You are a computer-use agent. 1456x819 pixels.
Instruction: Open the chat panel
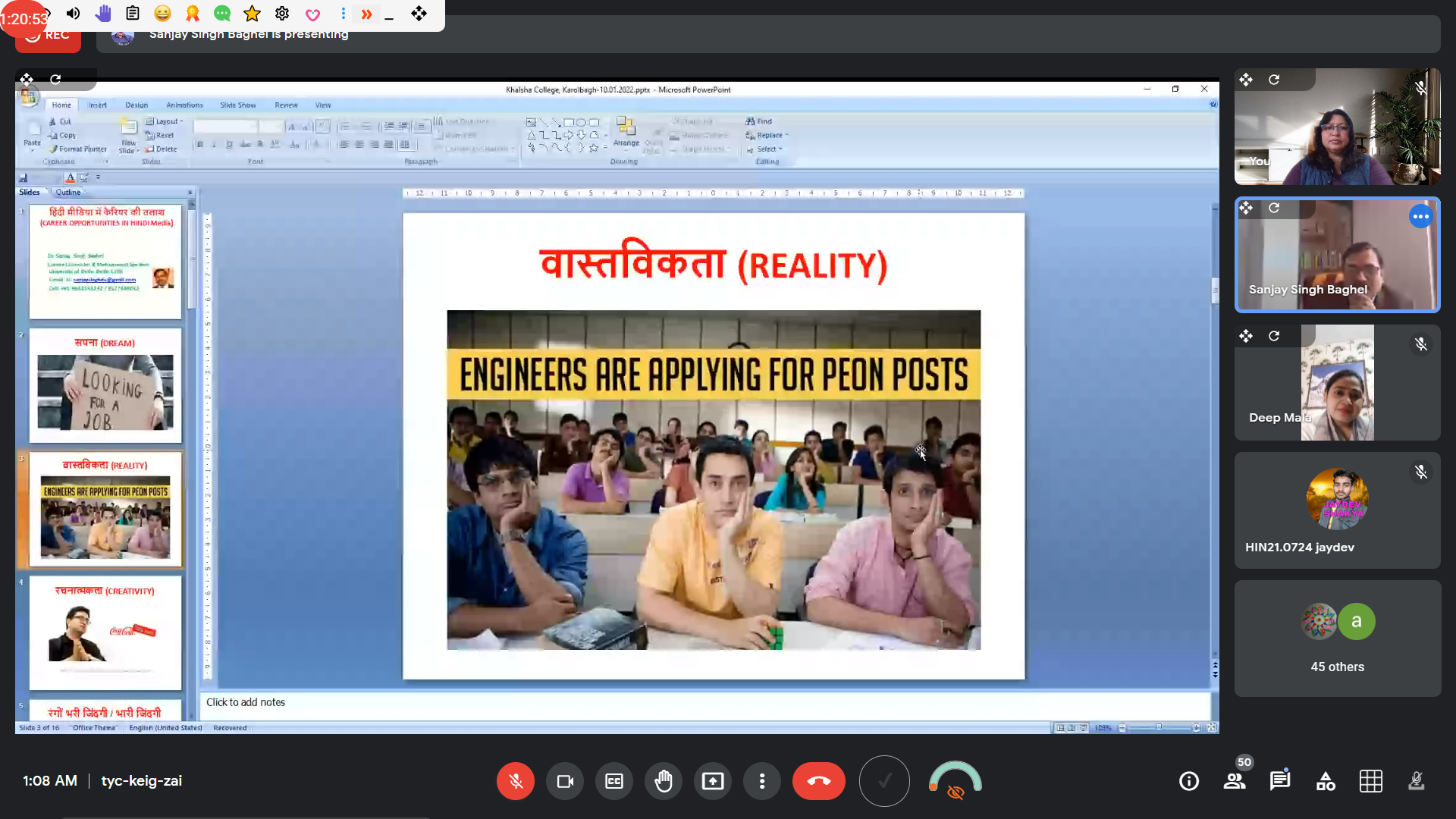point(1280,781)
